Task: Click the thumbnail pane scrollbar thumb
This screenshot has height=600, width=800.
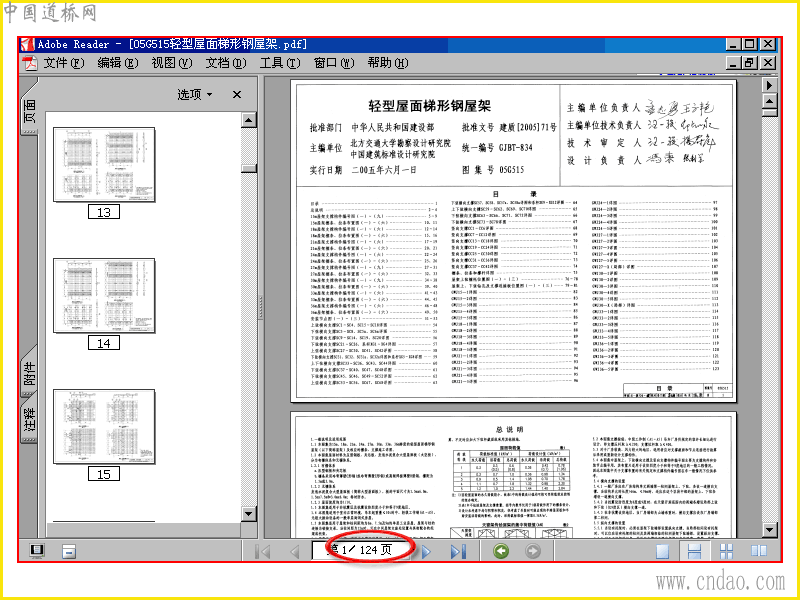Action: [248, 168]
